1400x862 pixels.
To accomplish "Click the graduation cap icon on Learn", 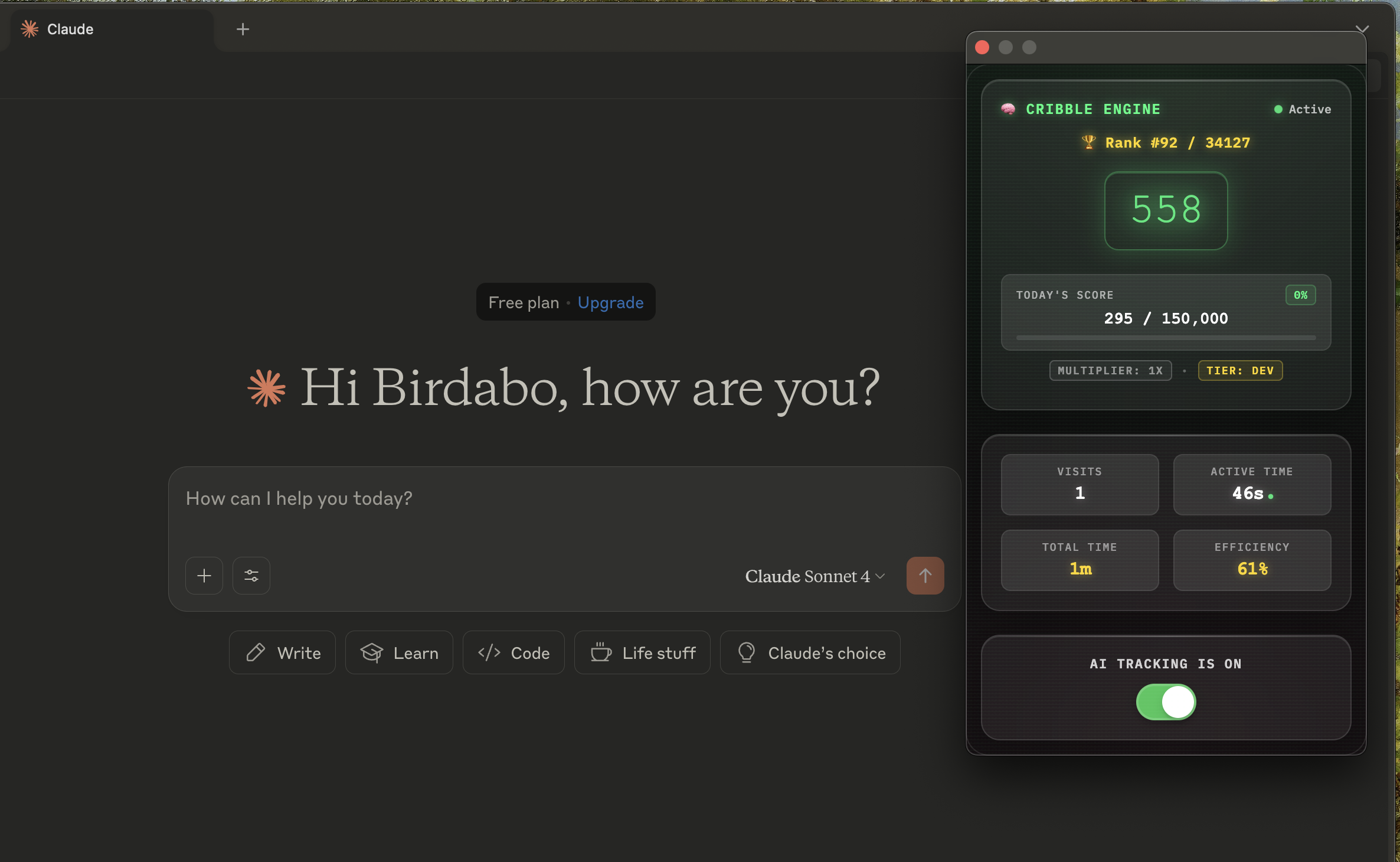I will (x=372, y=652).
